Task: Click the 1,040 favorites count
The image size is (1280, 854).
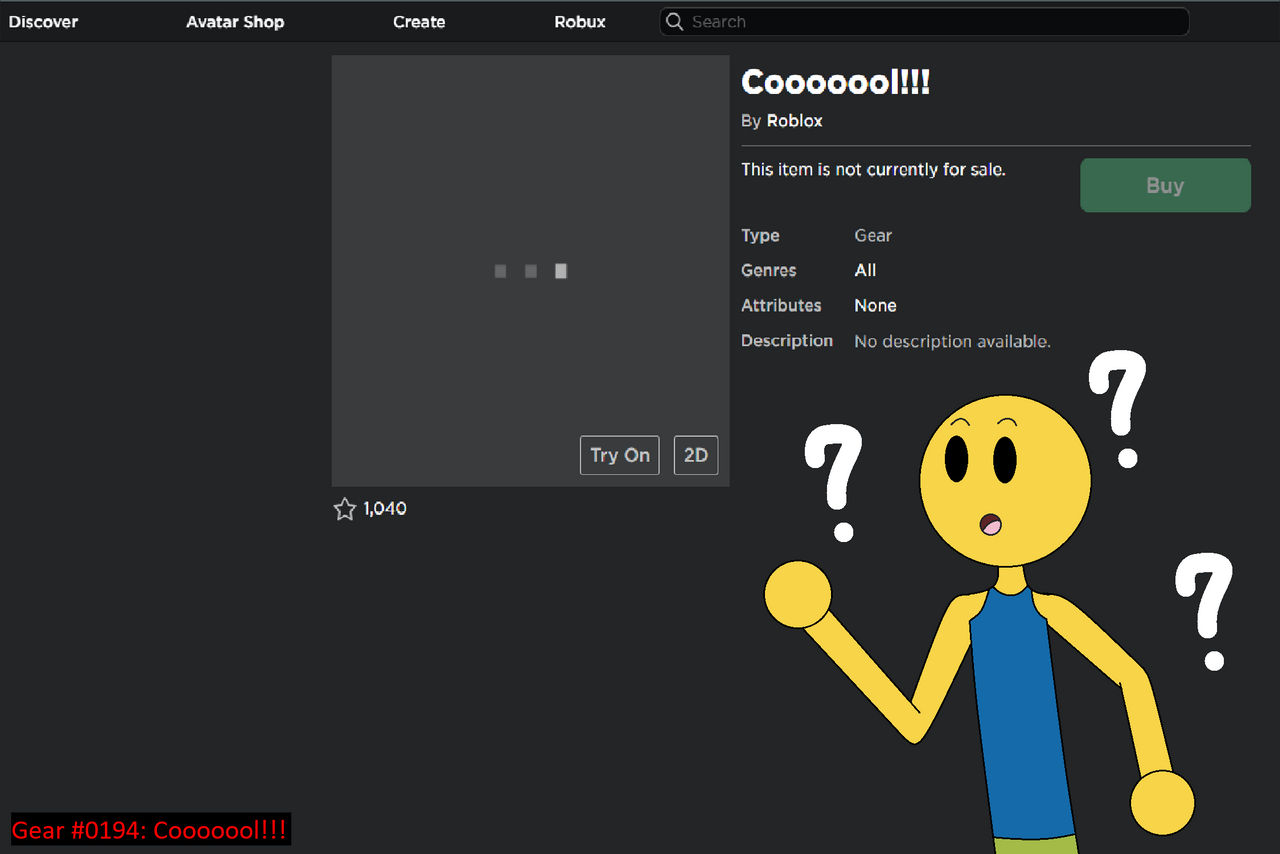Action: [385, 509]
